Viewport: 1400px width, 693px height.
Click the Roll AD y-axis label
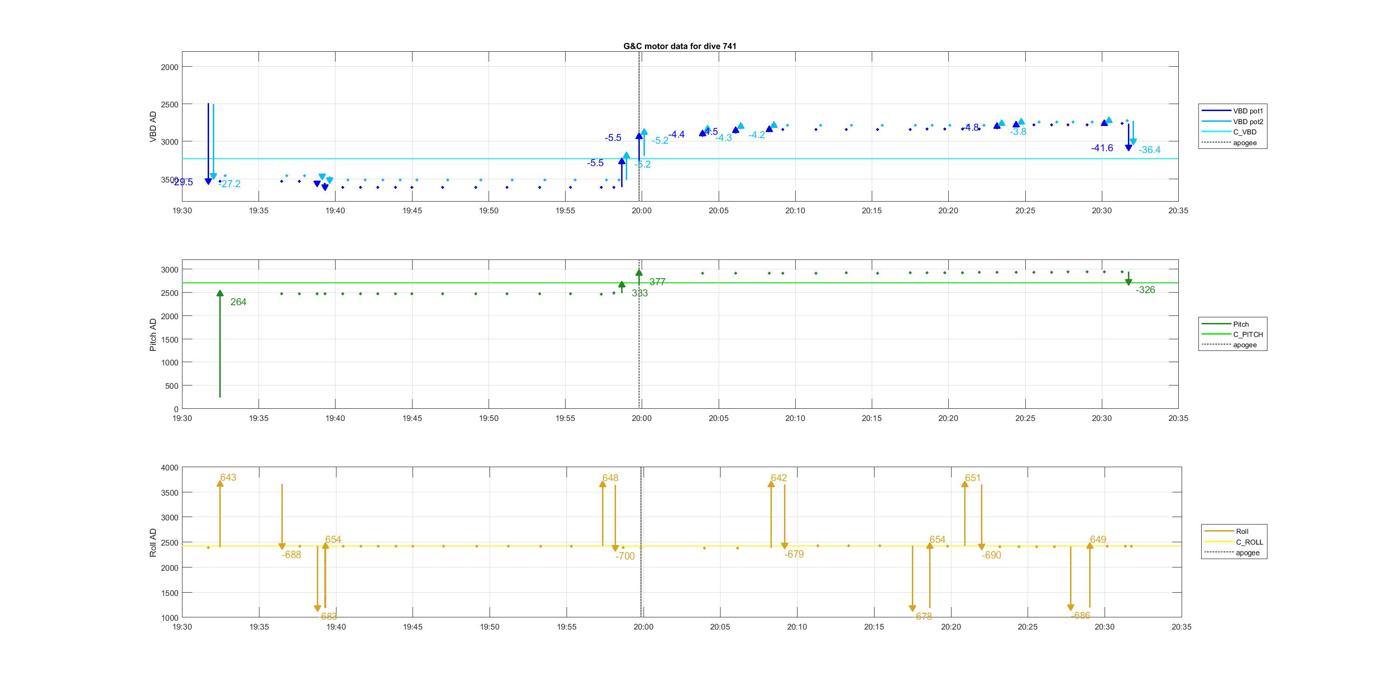pos(154,542)
